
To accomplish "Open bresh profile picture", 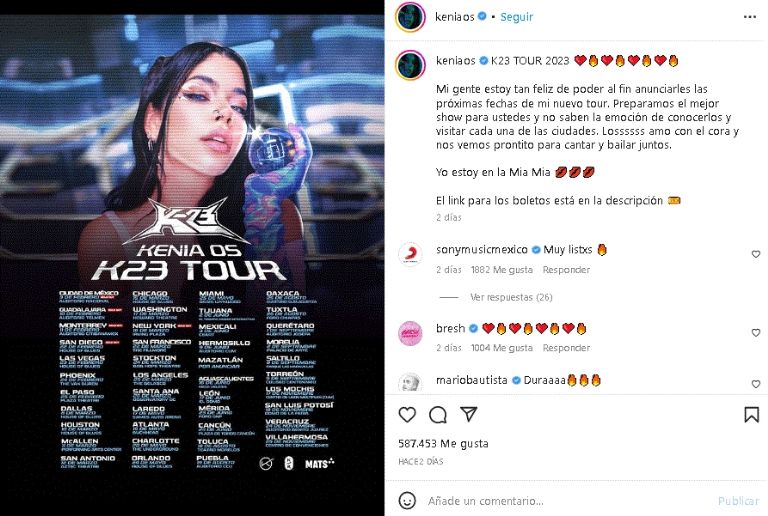I will (410, 333).
